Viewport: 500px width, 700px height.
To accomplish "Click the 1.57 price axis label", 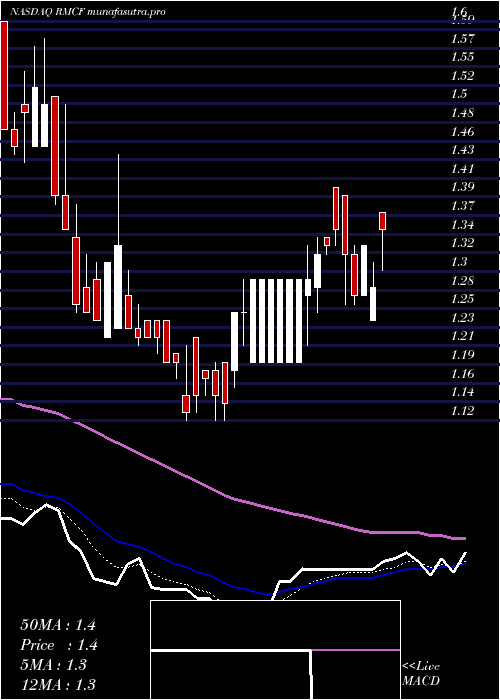I will tap(462, 39).
